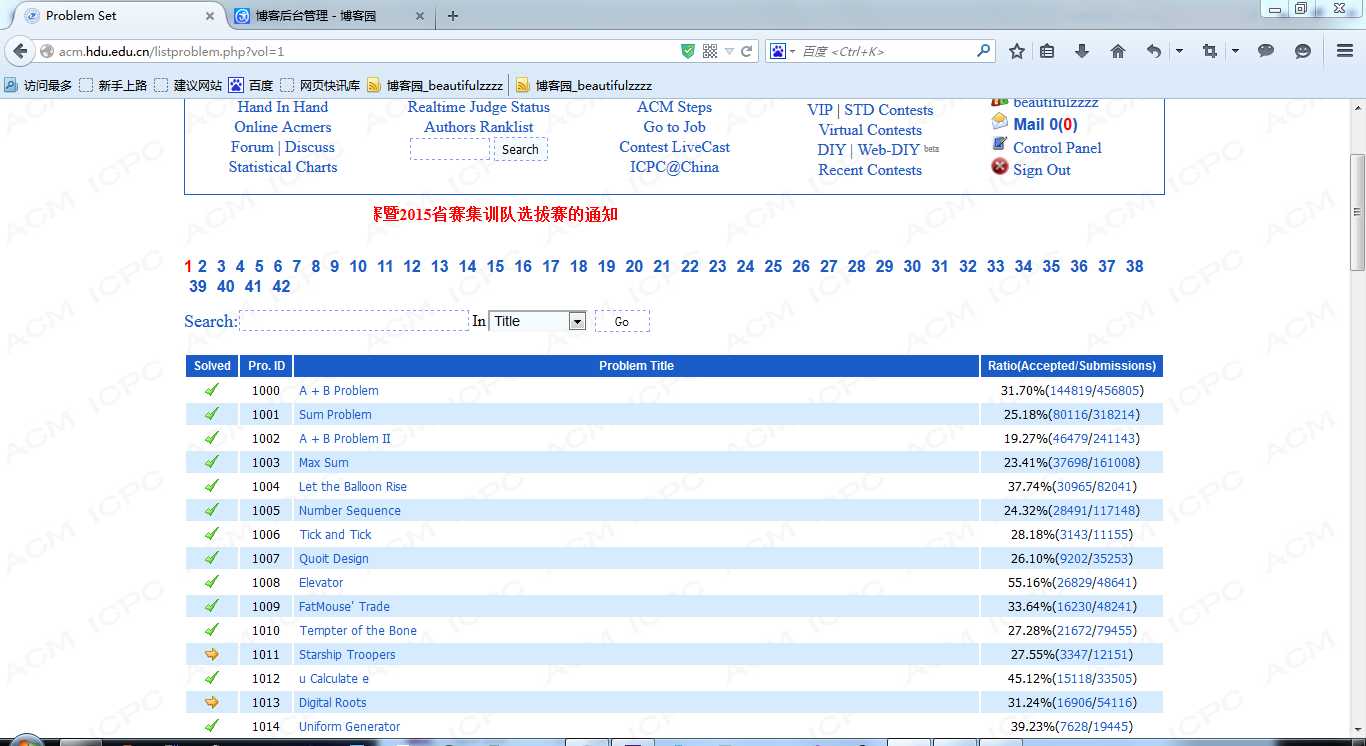Click the green shield security icon
Screen dimensions: 1366x746
point(687,51)
